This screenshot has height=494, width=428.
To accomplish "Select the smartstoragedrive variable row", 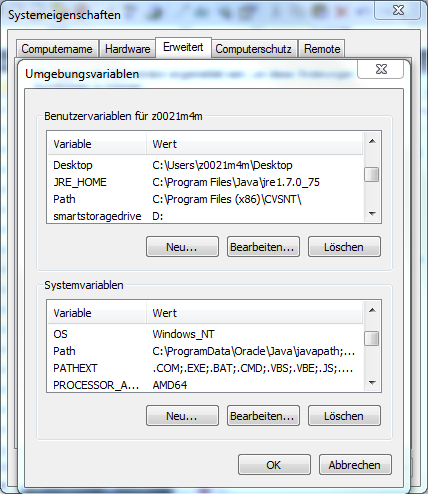I will pyautogui.click(x=205, y=216).
